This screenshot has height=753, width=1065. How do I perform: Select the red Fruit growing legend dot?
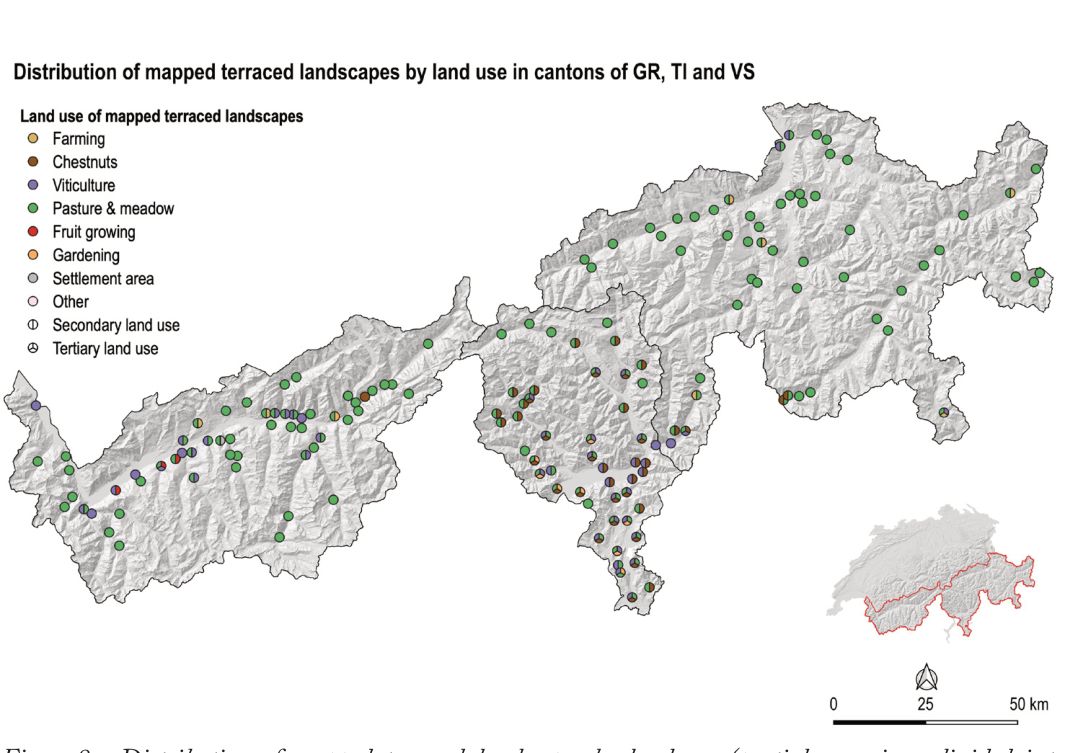(33, 232)
